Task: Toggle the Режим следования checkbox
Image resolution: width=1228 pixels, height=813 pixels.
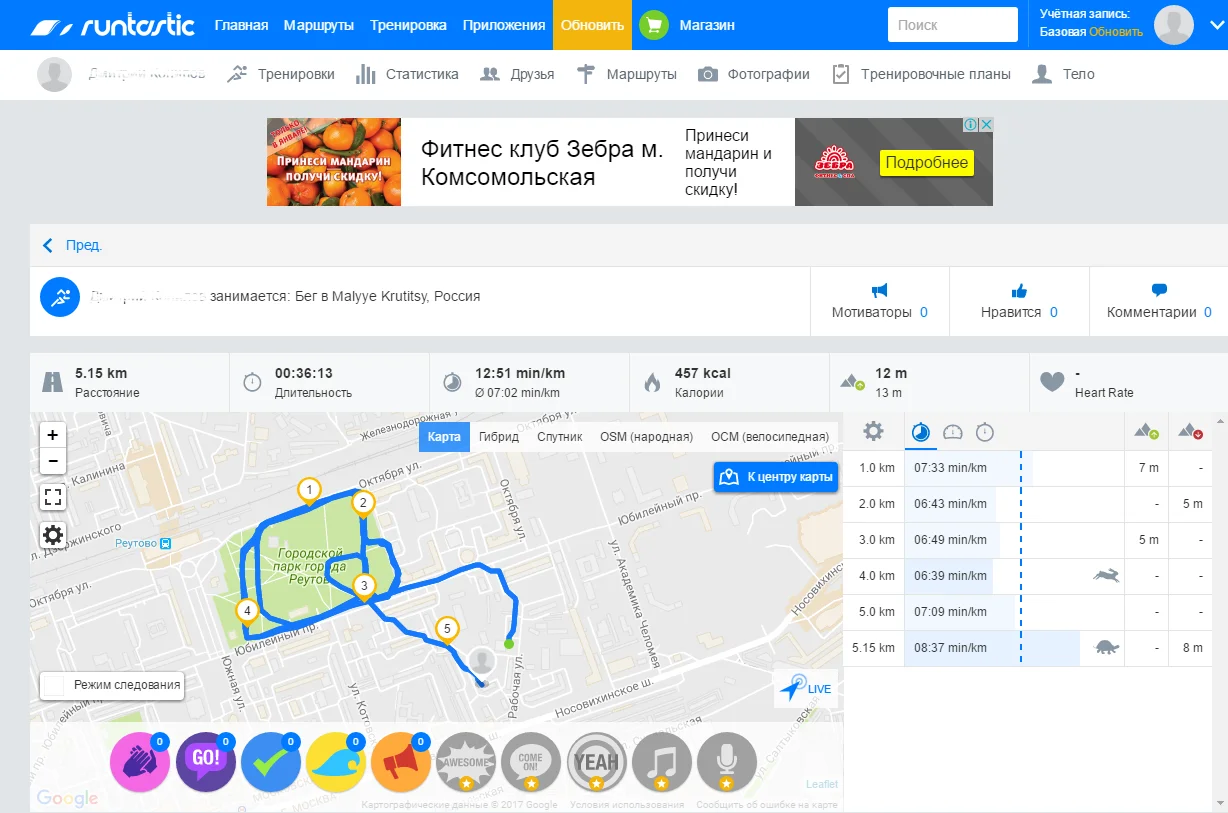Action: click(x=54, y=685)
